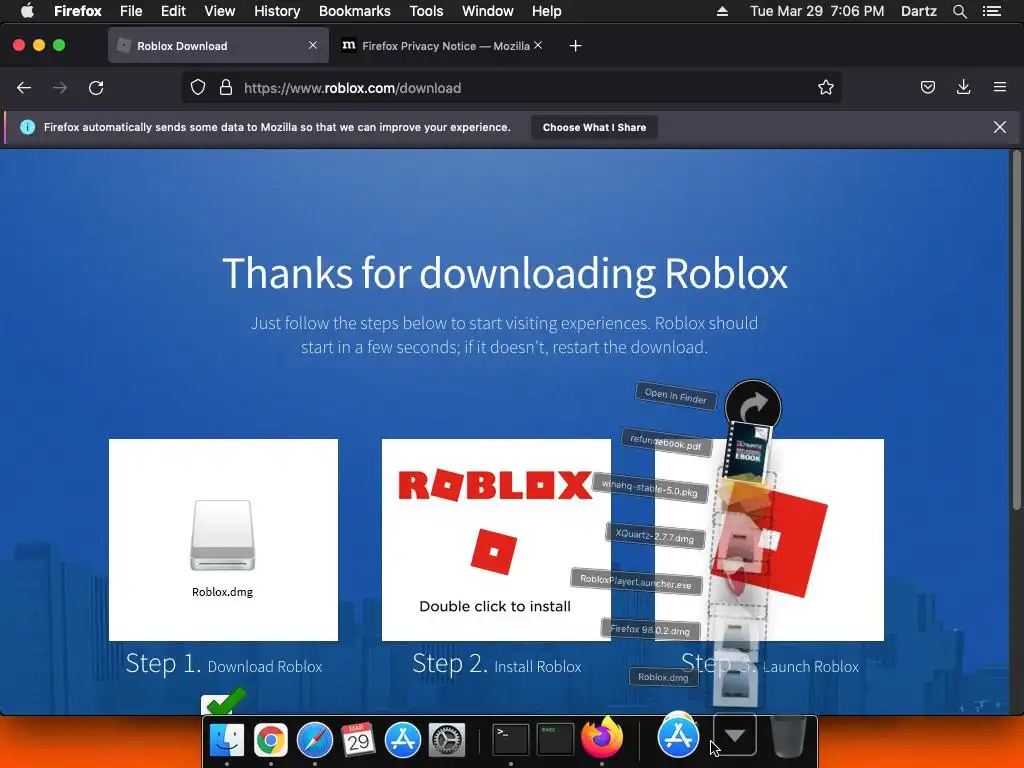Click the ebook PDF thumbnail in the stack
1024x768 pixels.
point(748,451)
